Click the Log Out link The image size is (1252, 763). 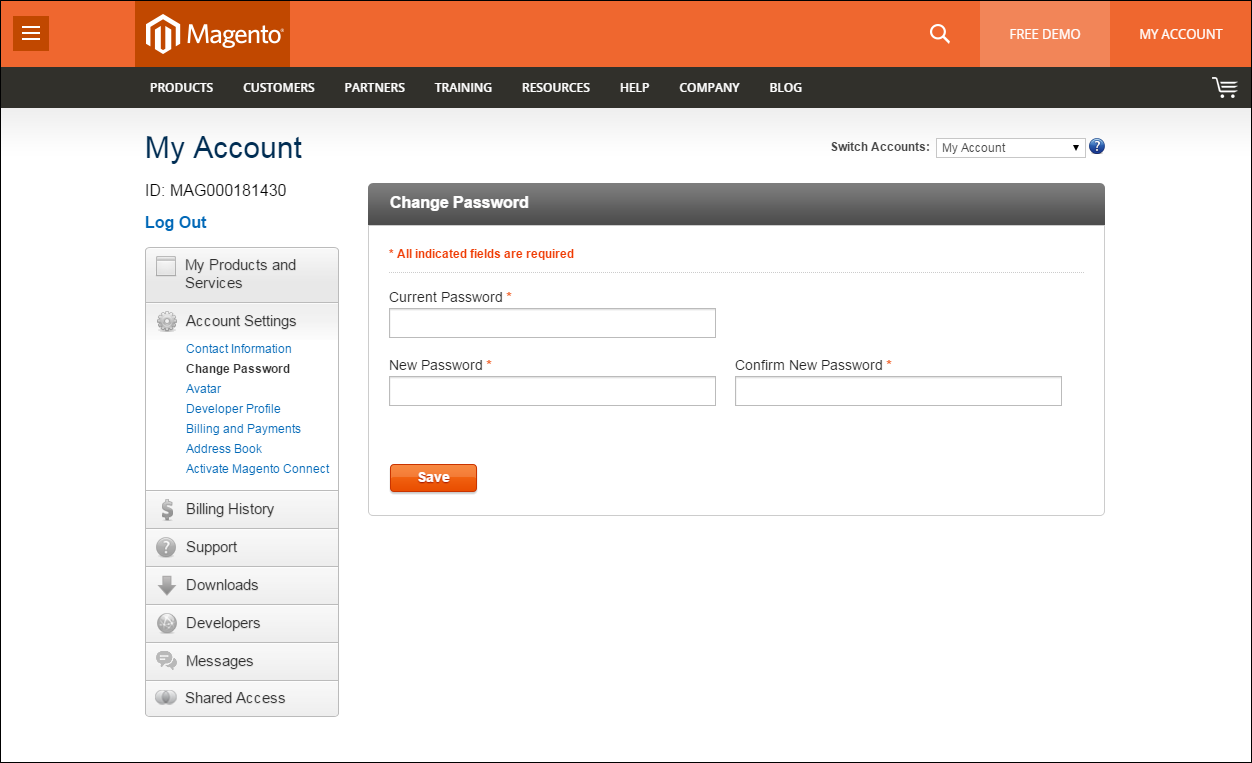click(176, 223)
